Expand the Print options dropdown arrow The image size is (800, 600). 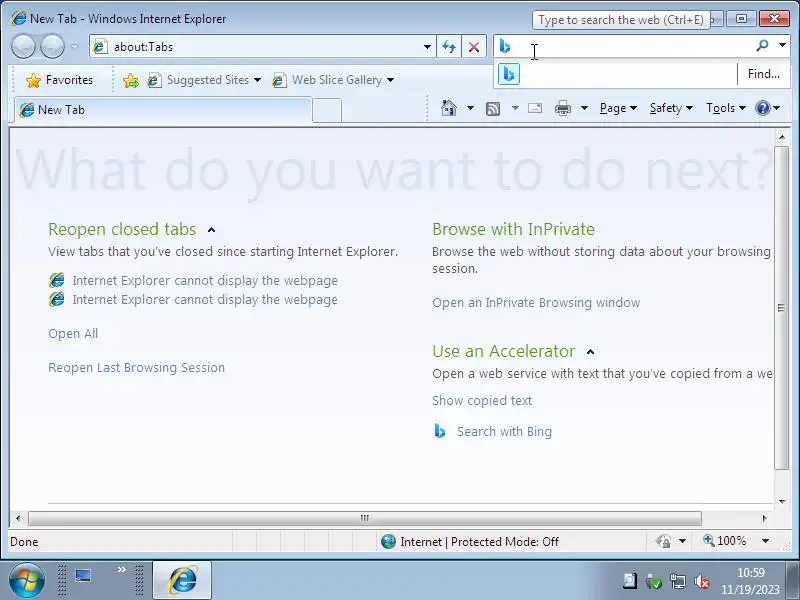click(x=585, y=108)
